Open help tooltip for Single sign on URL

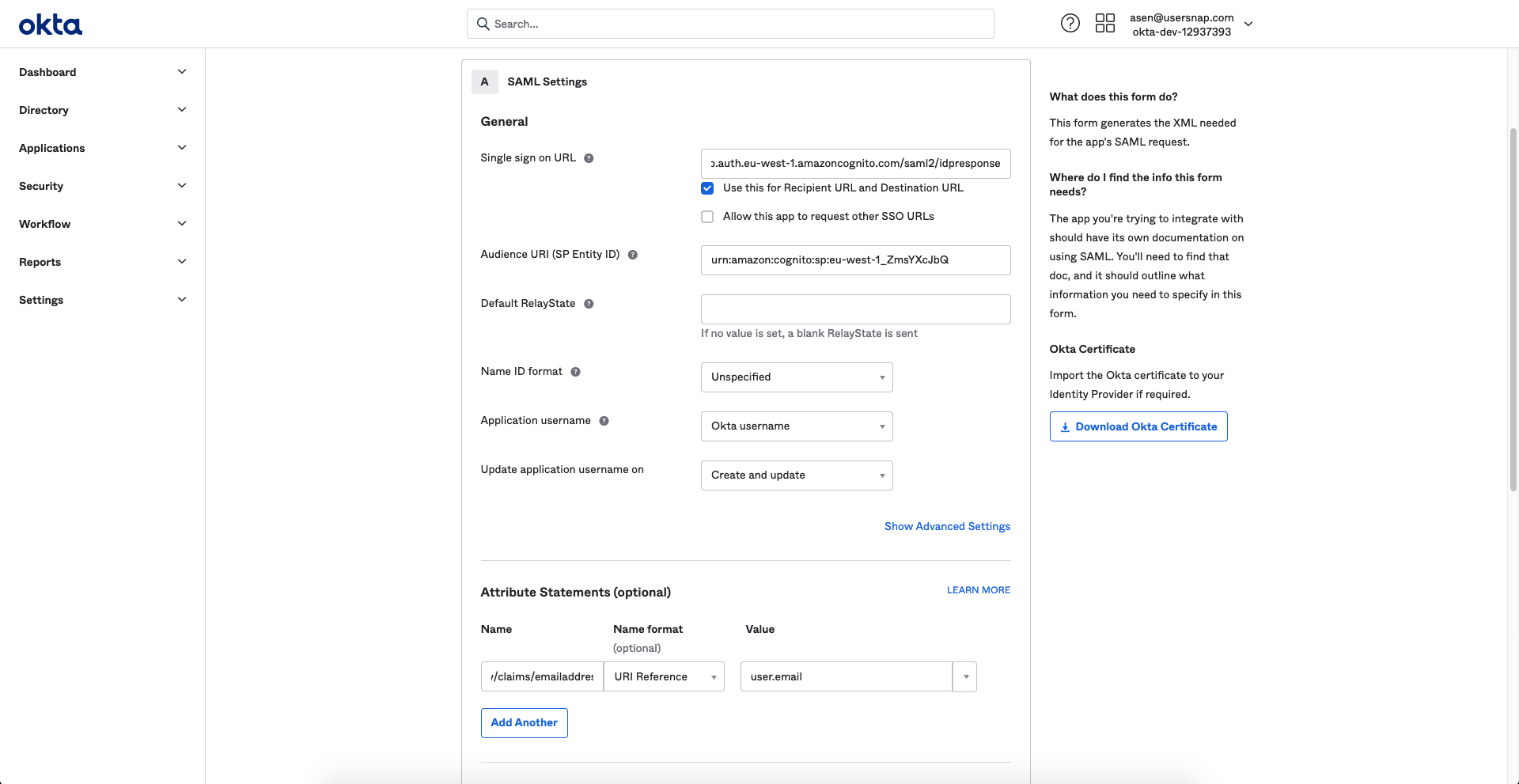coord(589,158)
